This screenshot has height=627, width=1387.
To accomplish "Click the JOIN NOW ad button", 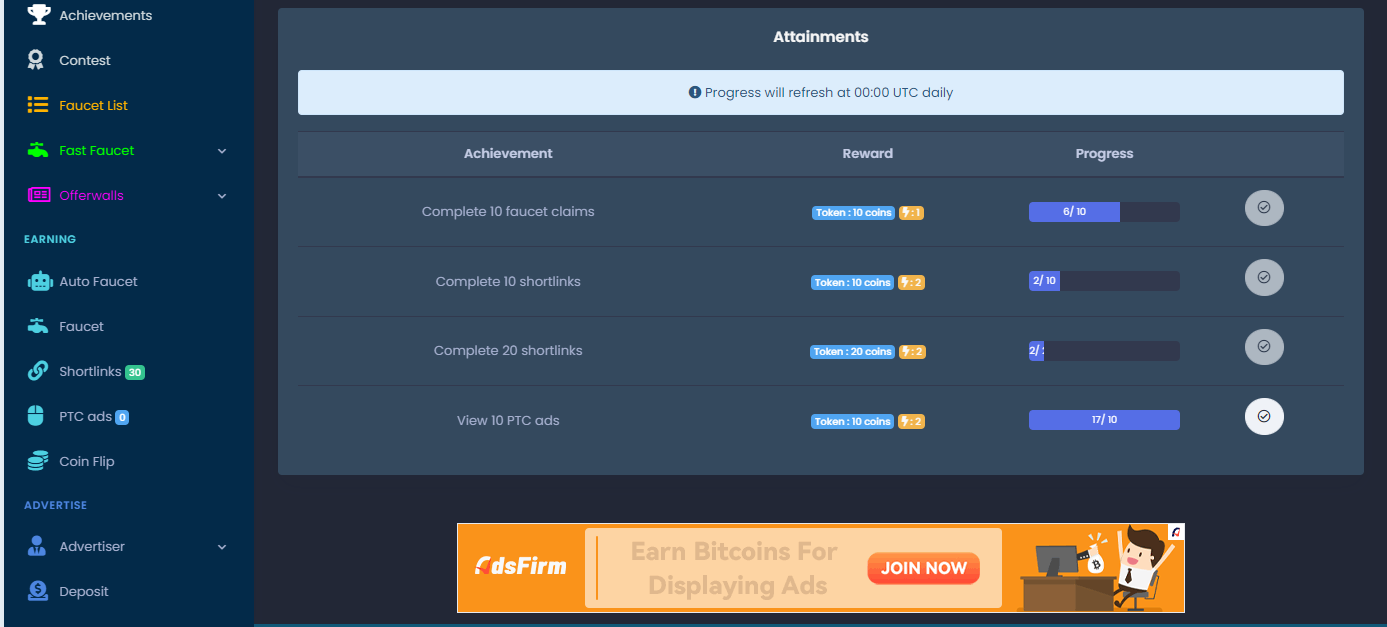I will [x=923, y=568].
